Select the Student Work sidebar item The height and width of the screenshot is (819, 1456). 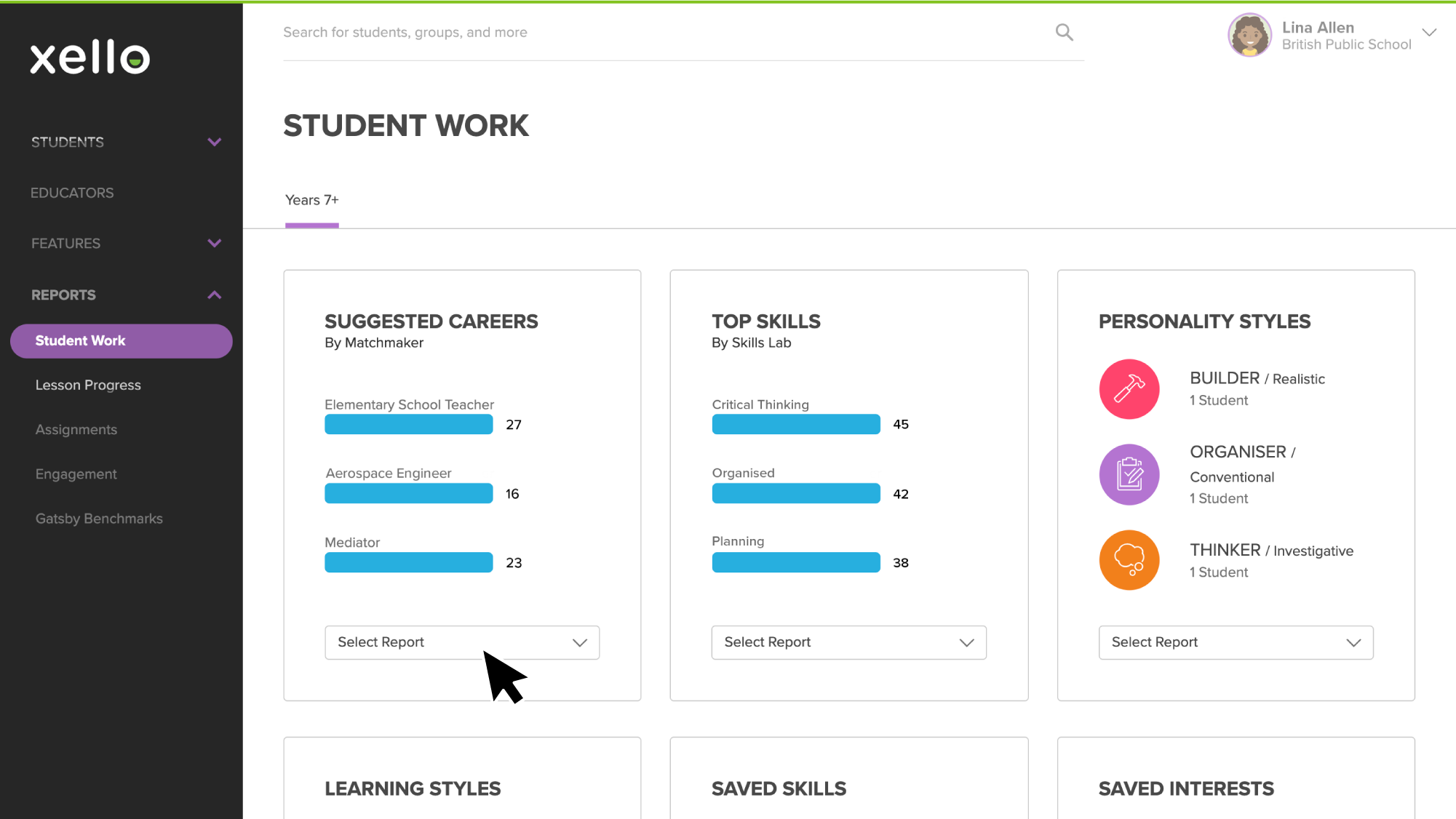coord(80,340)
